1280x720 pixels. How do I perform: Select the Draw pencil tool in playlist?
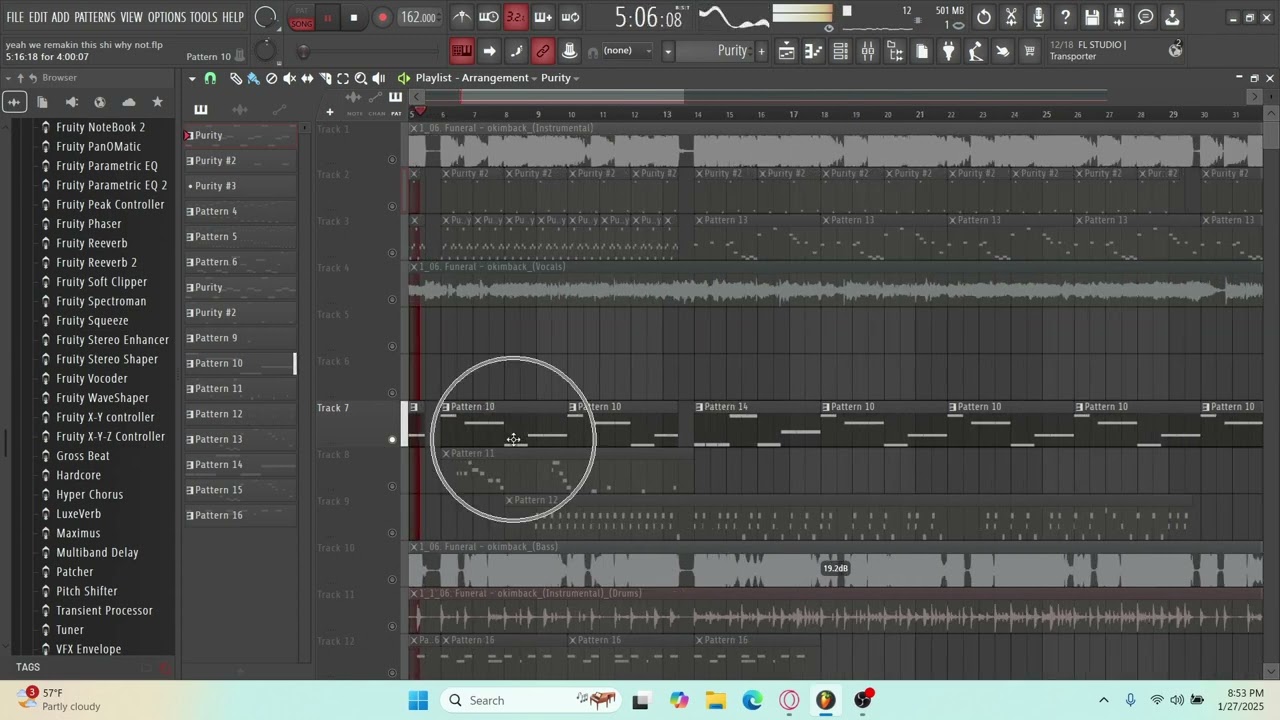click(235, 78)
